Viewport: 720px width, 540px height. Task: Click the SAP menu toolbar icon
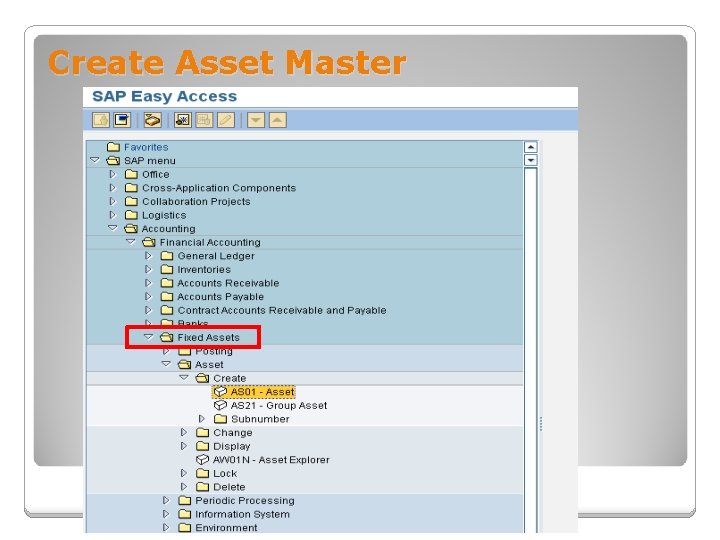[123, 120]
